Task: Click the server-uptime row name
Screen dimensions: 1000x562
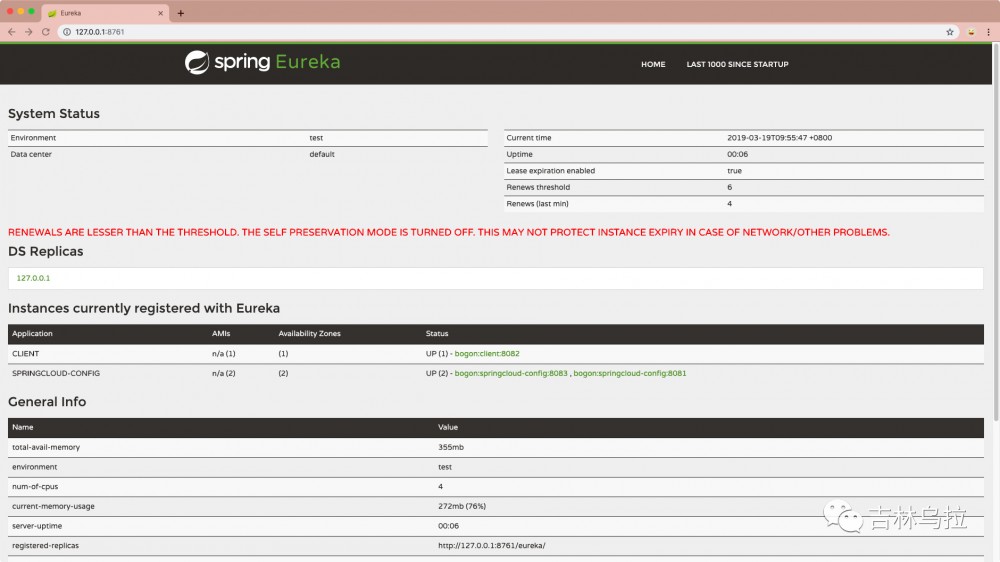Action: [x=37, y=526]
